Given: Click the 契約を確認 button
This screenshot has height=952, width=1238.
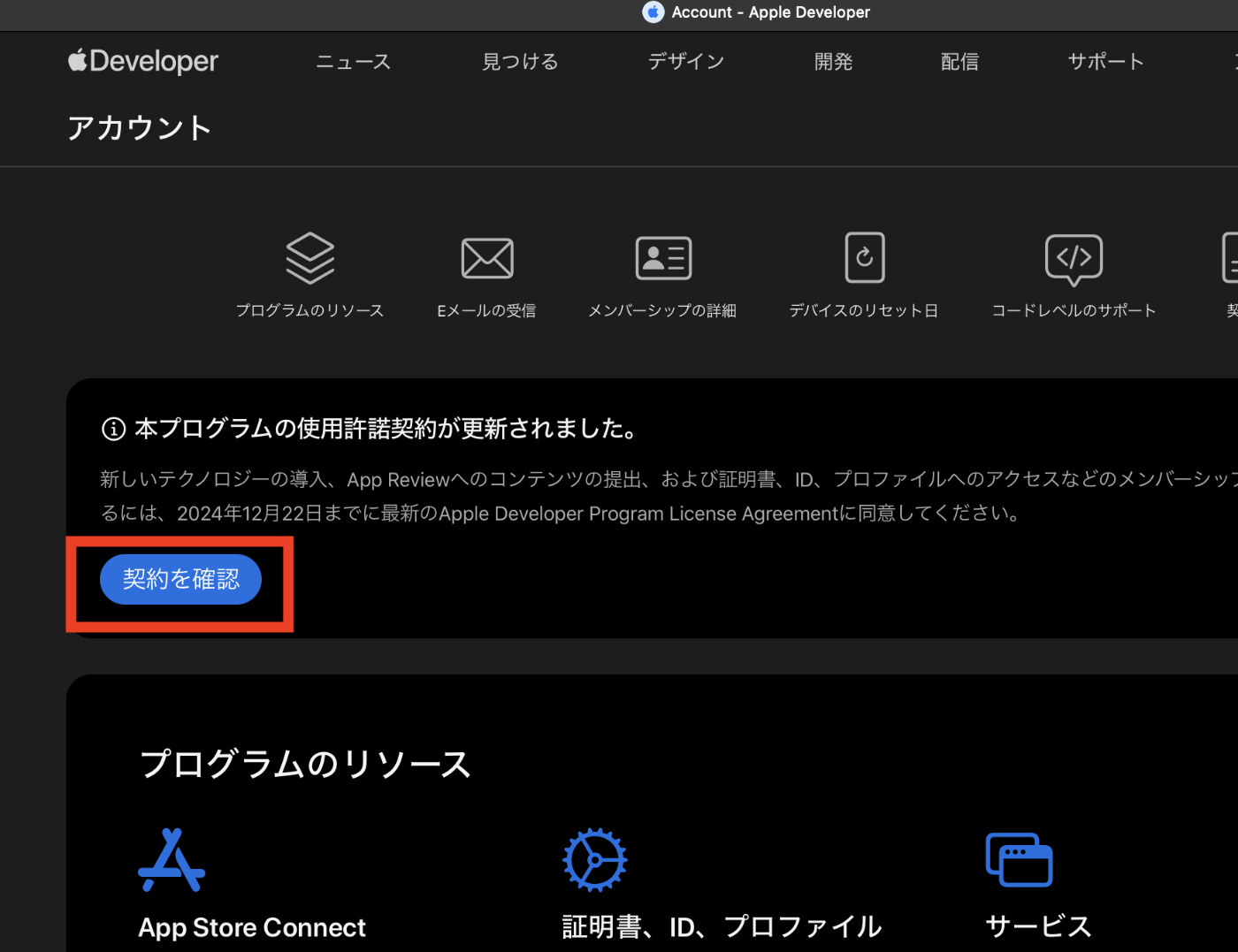Looking at the screenshot, I should click(180, 580).
